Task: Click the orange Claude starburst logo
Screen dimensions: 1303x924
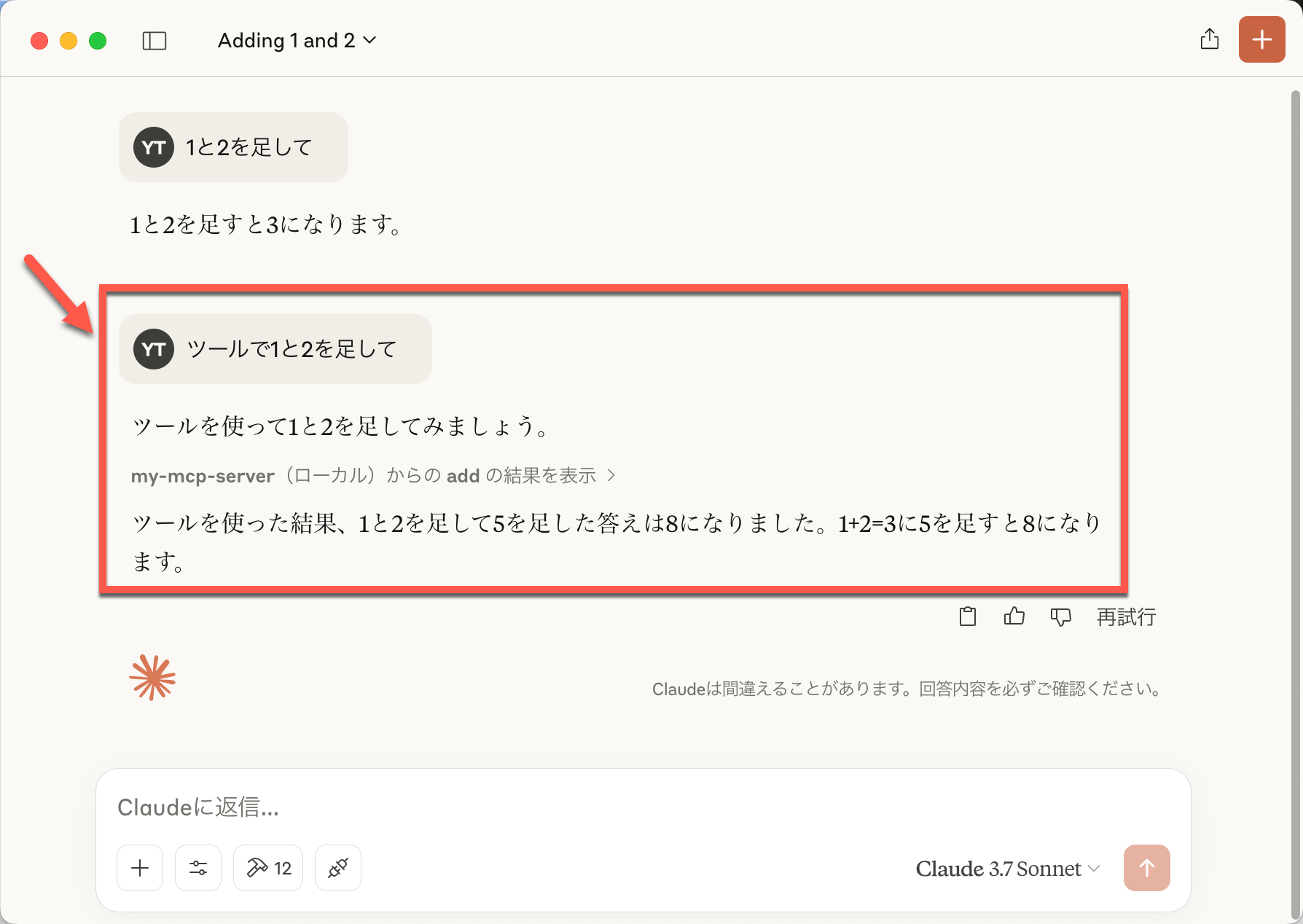Action: [152, 678]
